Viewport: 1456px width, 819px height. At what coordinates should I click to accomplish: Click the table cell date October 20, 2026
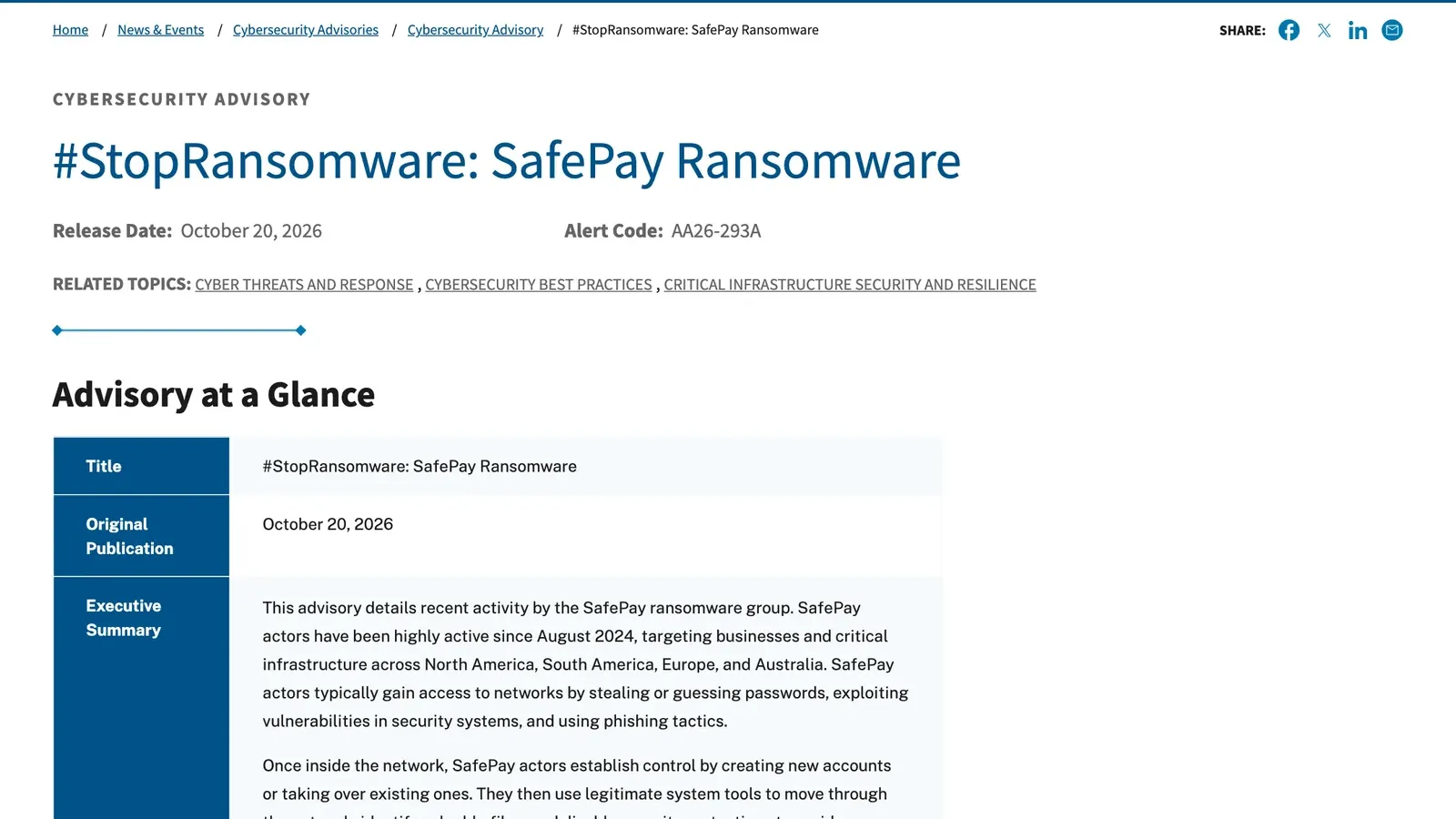586,536
